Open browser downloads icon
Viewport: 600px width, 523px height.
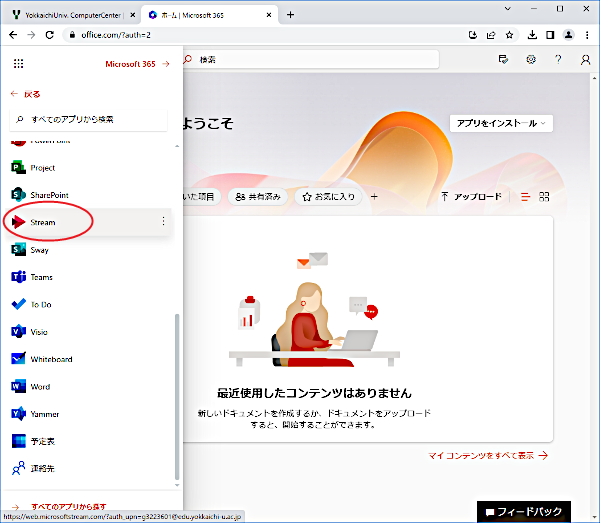pyautogui.click(x=532, y=35)
